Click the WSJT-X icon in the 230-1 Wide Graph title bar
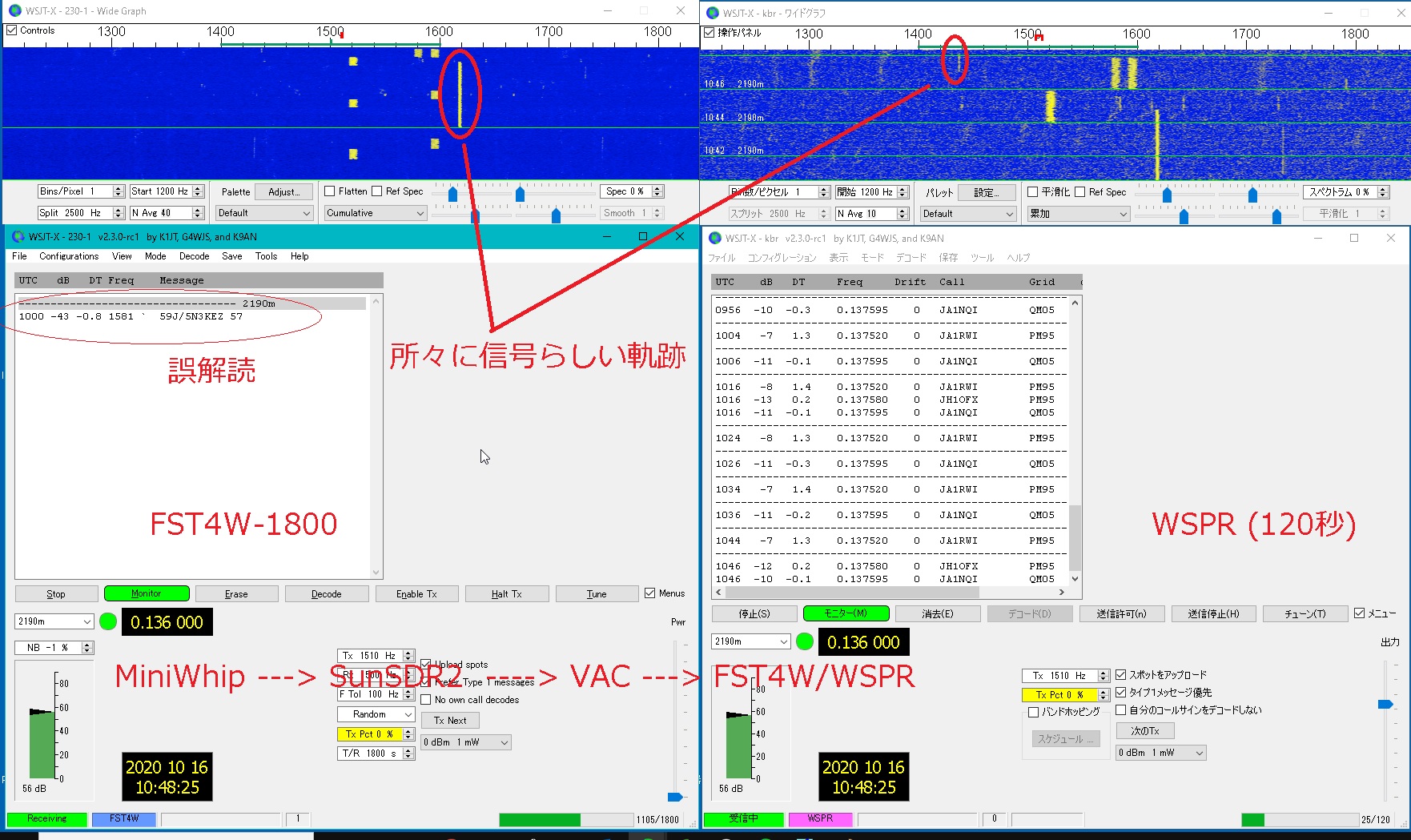1411x840 pixels. tap(14, 10)
